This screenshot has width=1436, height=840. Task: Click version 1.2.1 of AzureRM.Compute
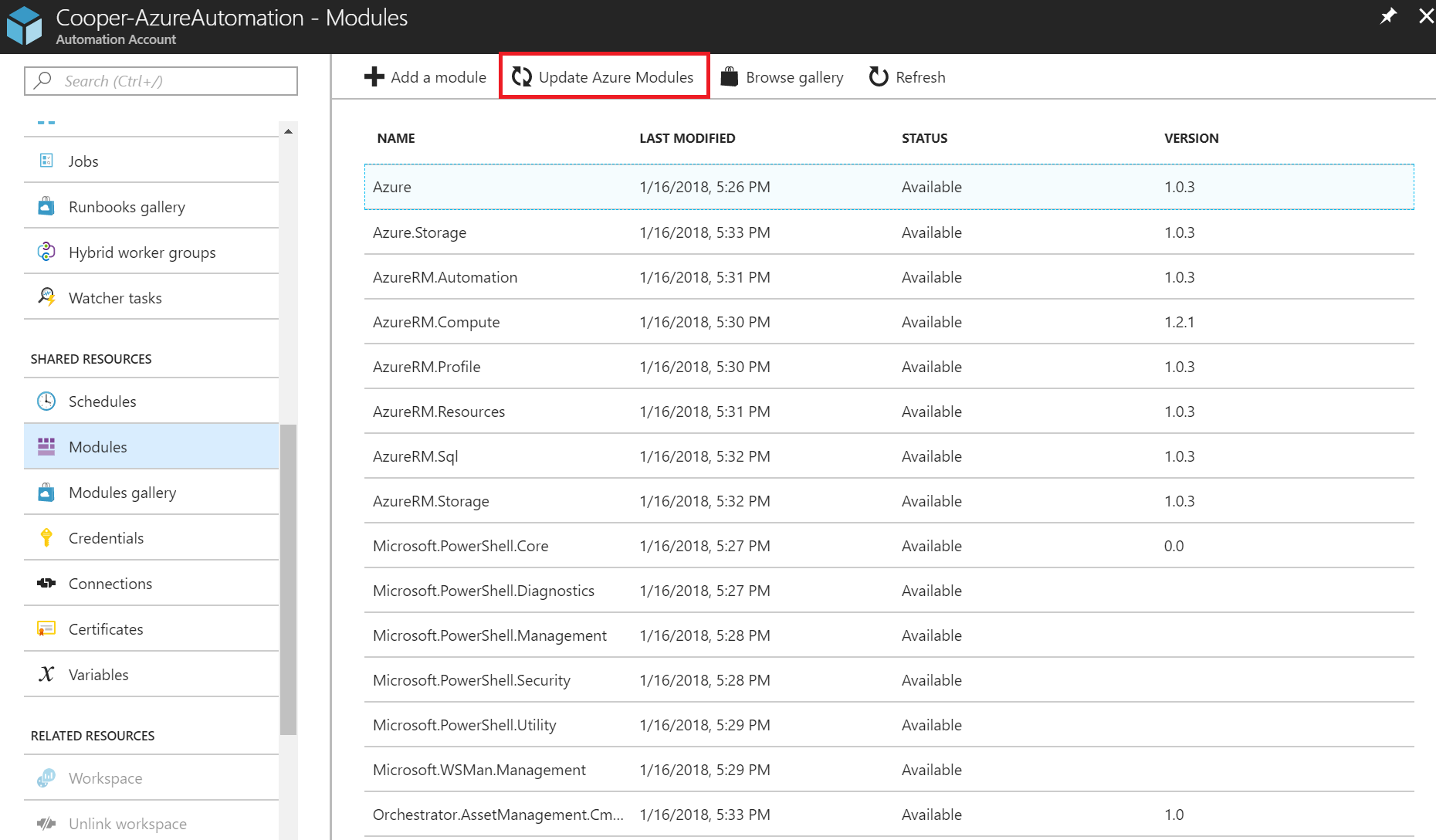(1179, 321)
